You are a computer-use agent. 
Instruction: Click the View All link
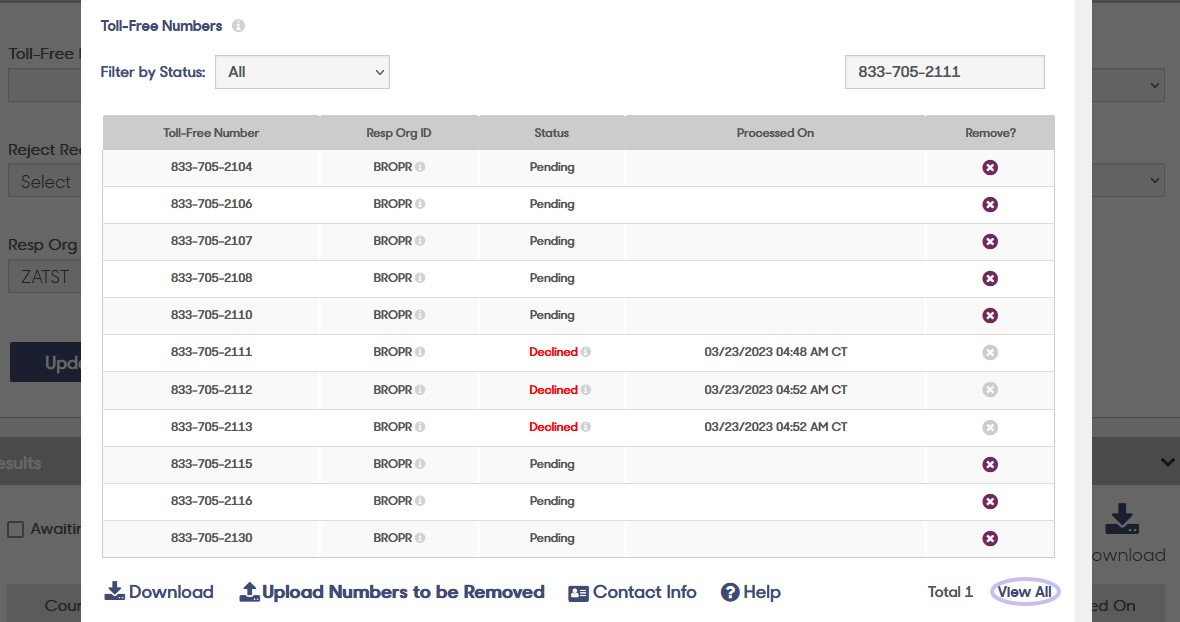point(1024,591)
